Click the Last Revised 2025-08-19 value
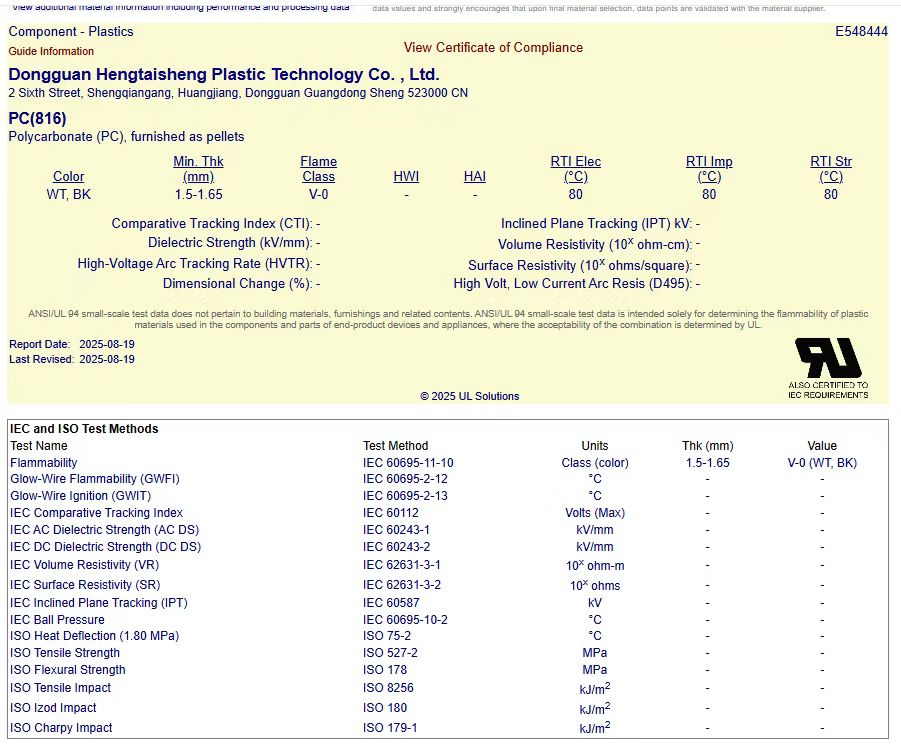901x744 pixels. 107,359
